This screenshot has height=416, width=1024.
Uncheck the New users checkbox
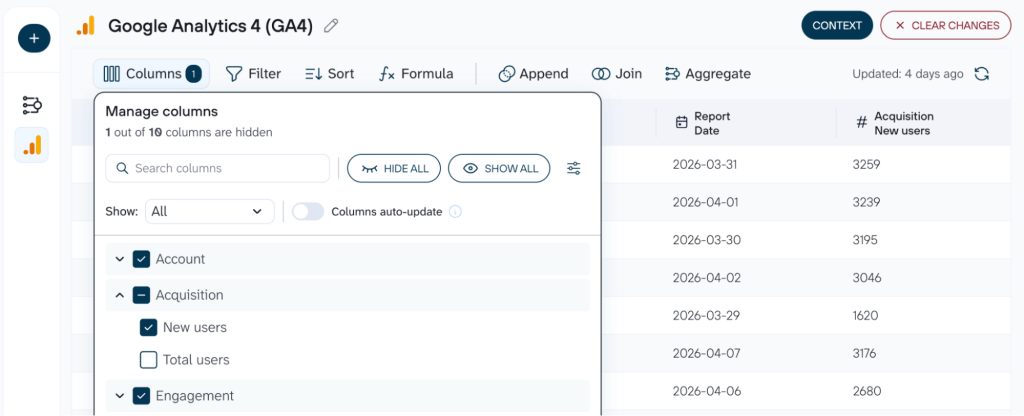149,327
